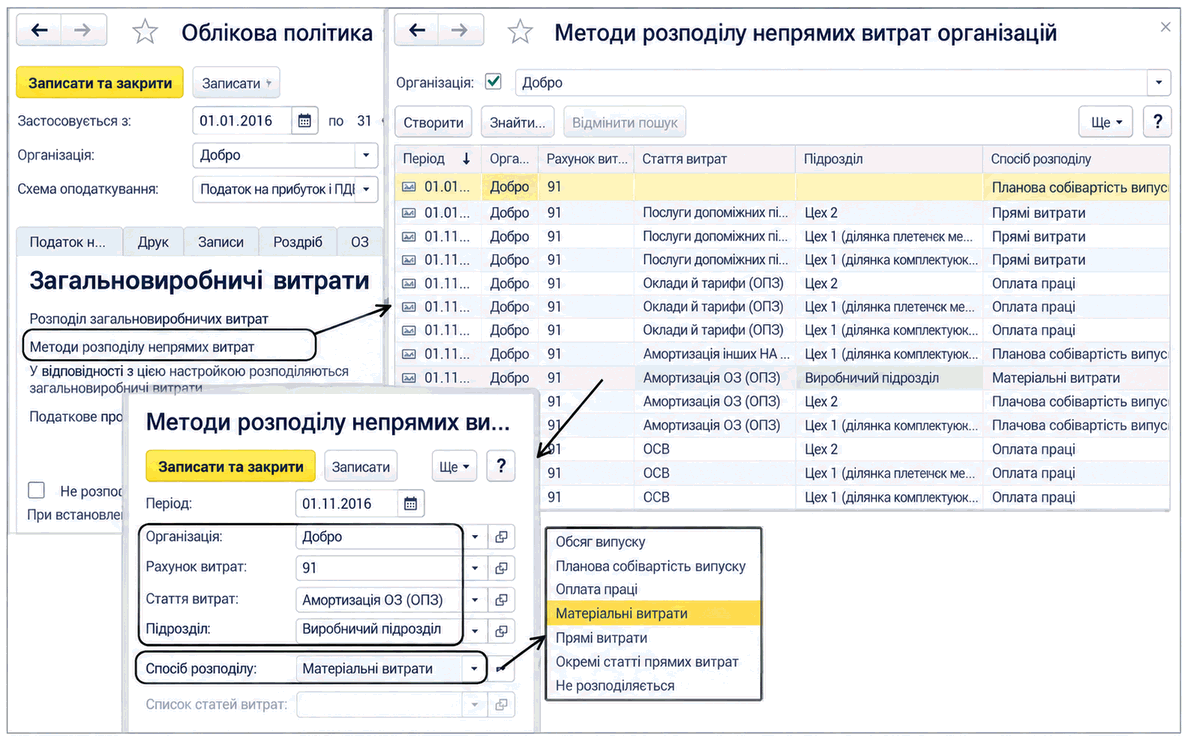The image size is (1188, 741).
Task: Click row icon of Амортизація ОЗ Виробничий підрозділ row
Action: (408, 377)
